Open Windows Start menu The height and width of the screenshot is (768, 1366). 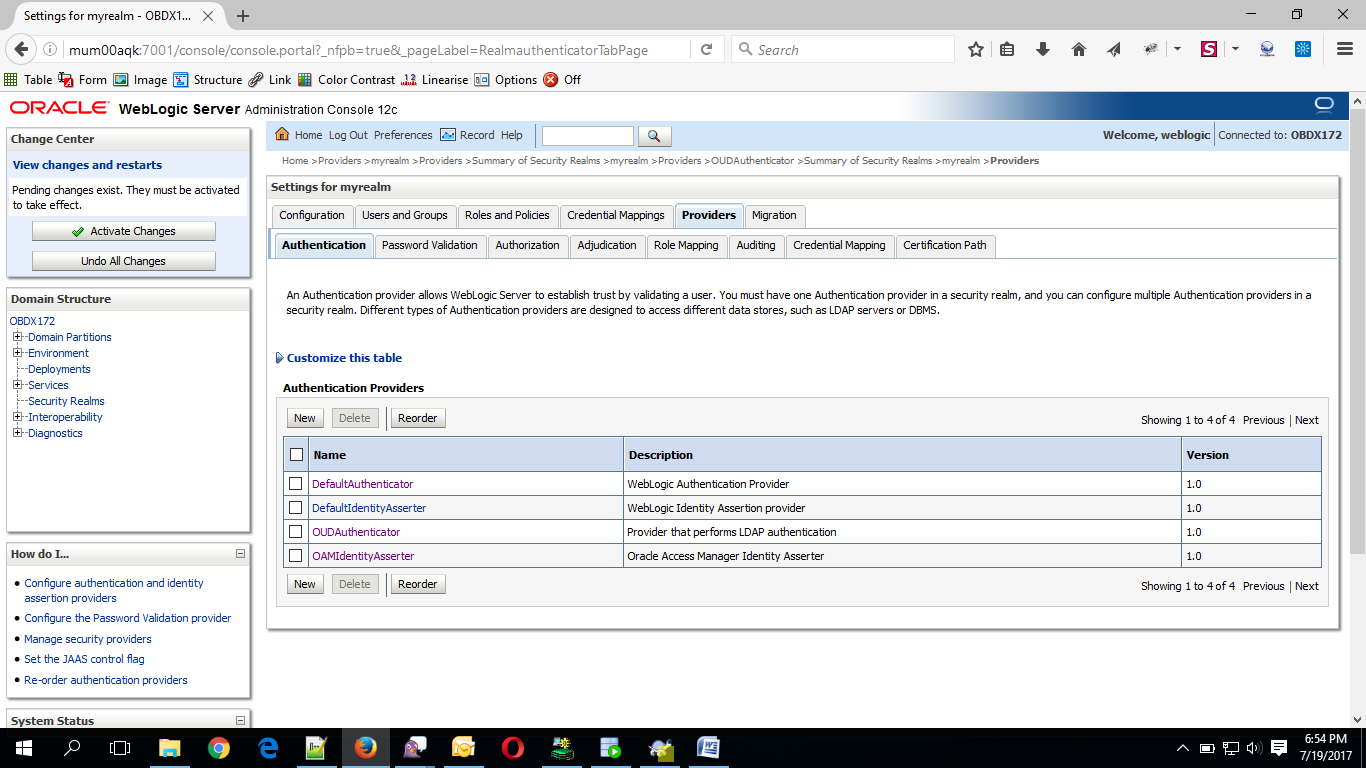pos(23,747)
